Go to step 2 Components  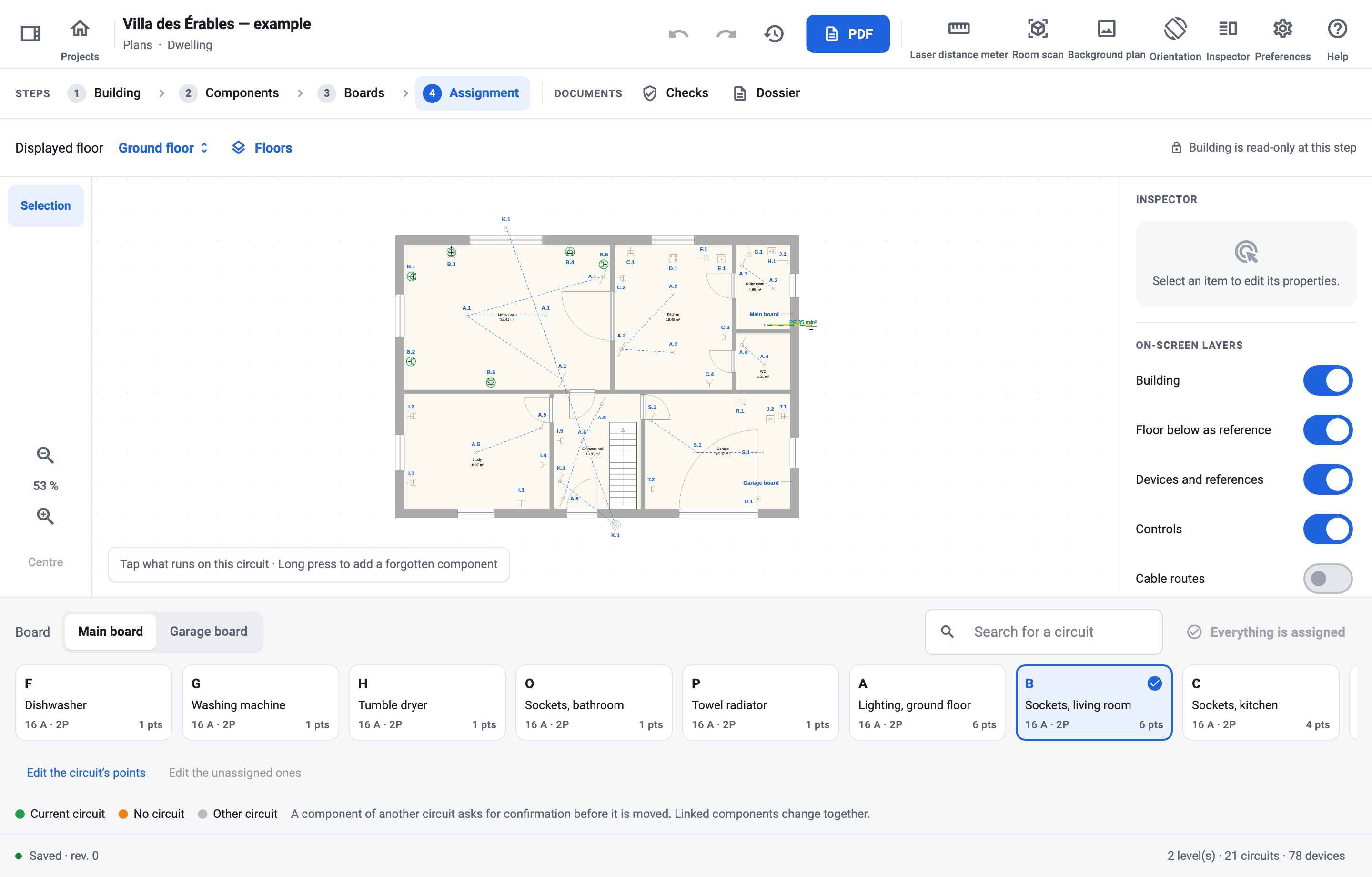coord(229,93)
